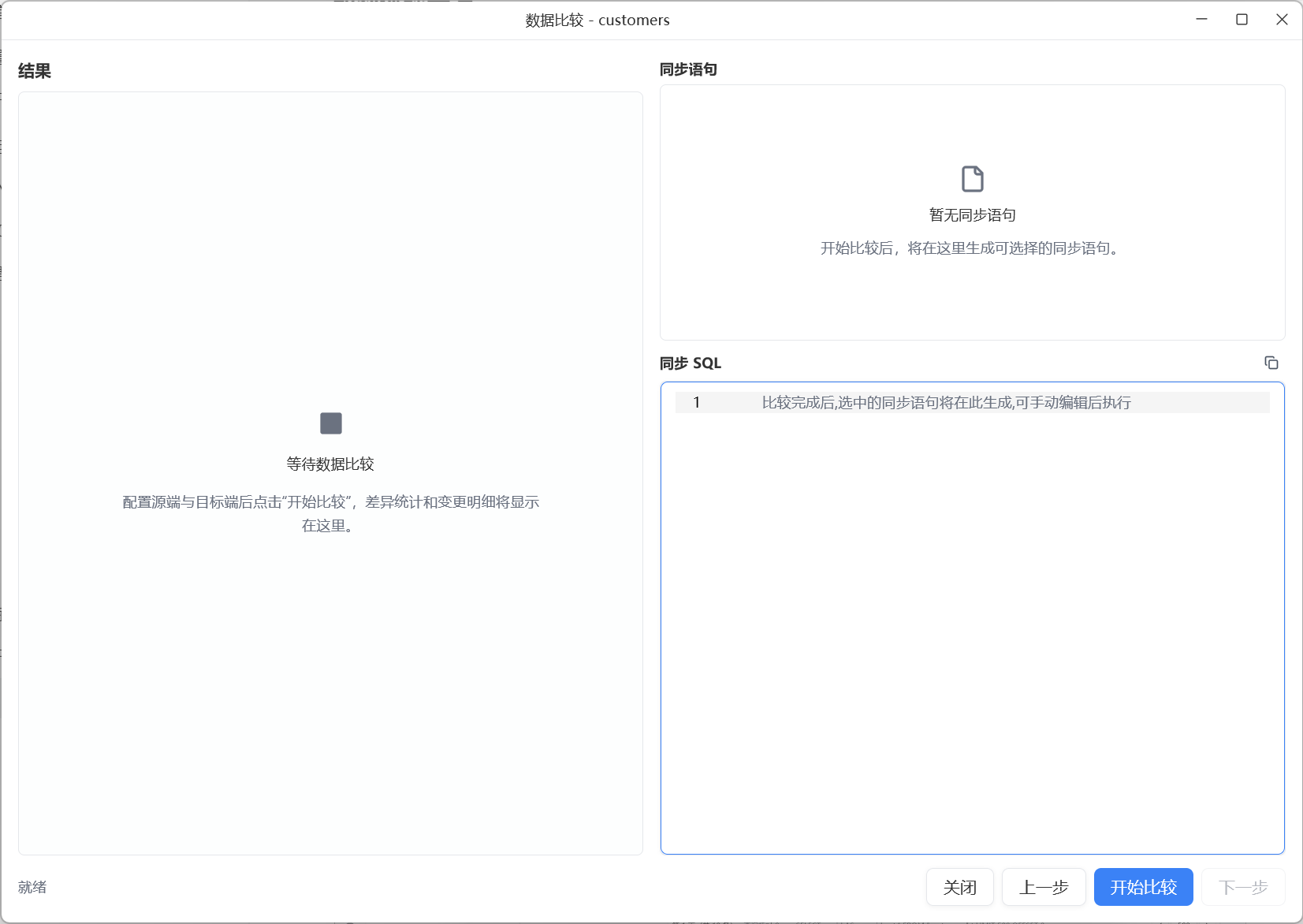Click the 等待数据比较 message in the results panel

coord(330,464)
